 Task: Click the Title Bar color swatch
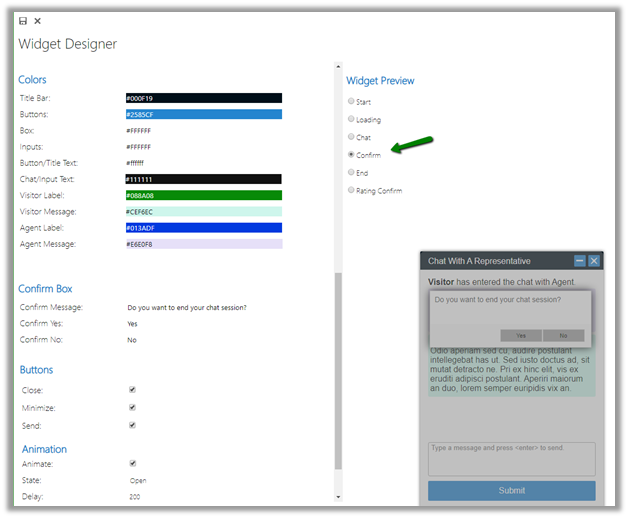(x=203, y=98)
